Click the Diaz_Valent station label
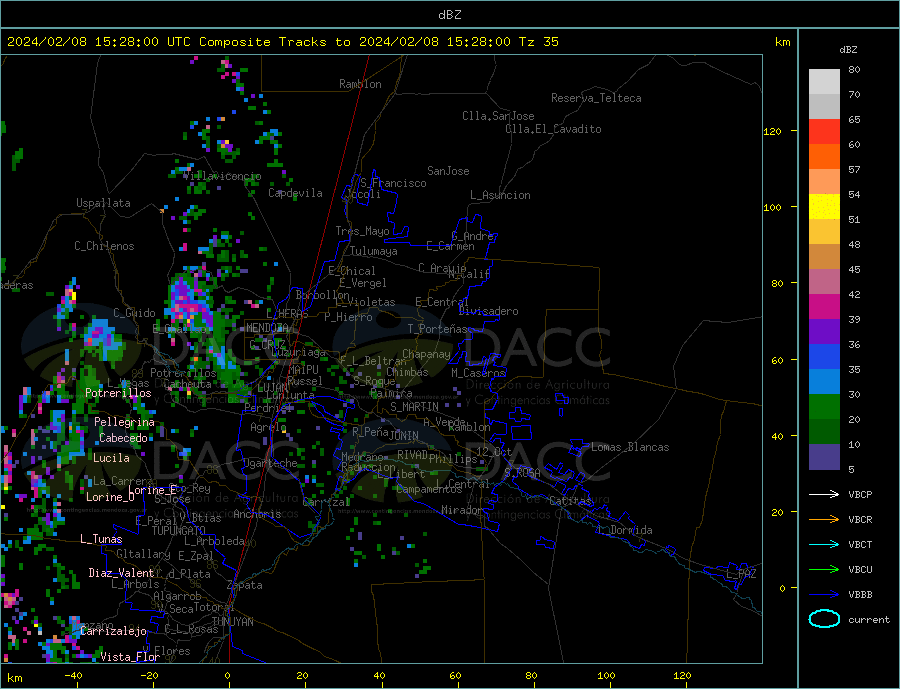 (x=121, y=572)
